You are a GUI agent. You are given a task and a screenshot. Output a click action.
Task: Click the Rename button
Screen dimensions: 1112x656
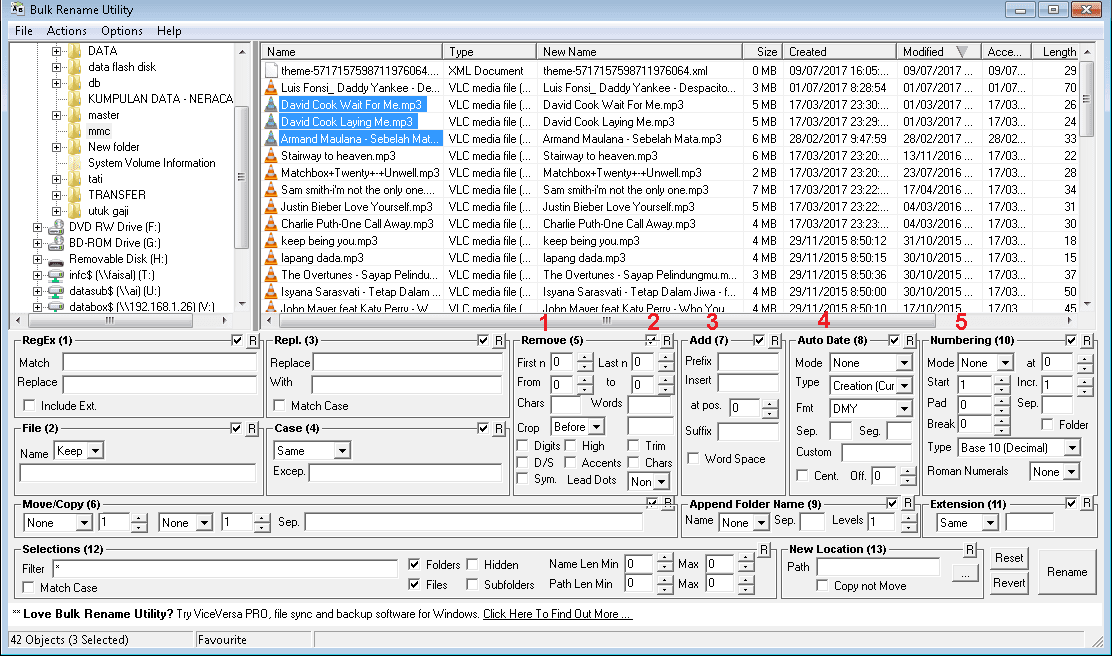[1067, 572]
